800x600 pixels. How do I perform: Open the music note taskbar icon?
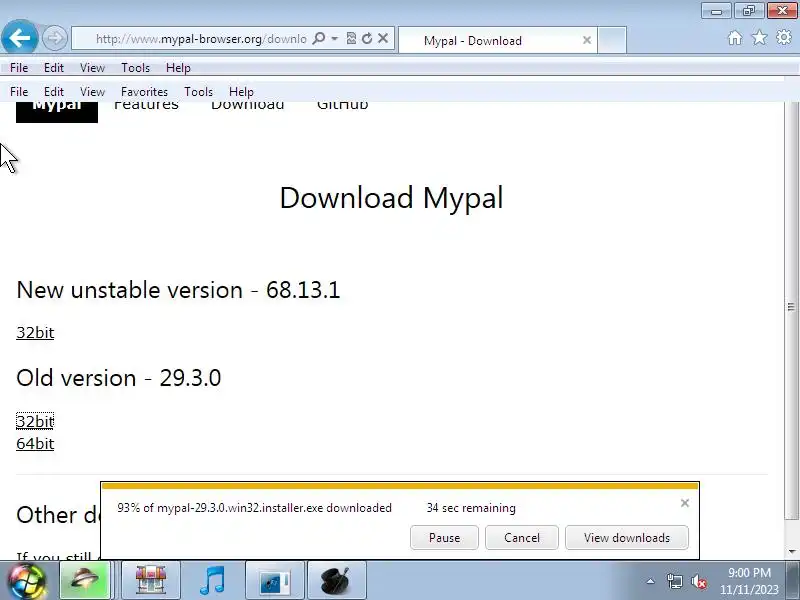click(x=213, y=580)
